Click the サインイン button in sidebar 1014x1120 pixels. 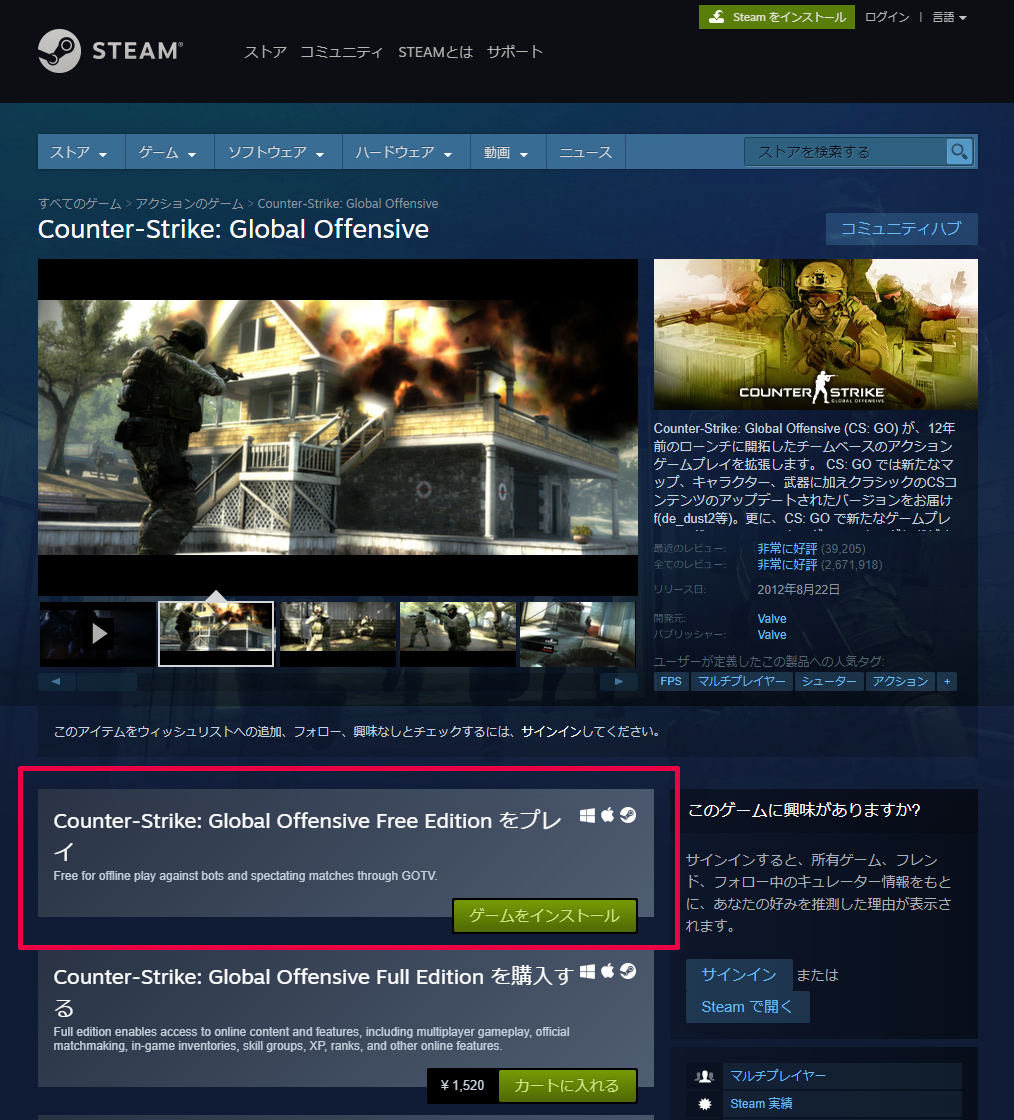[x=739, y=974]
